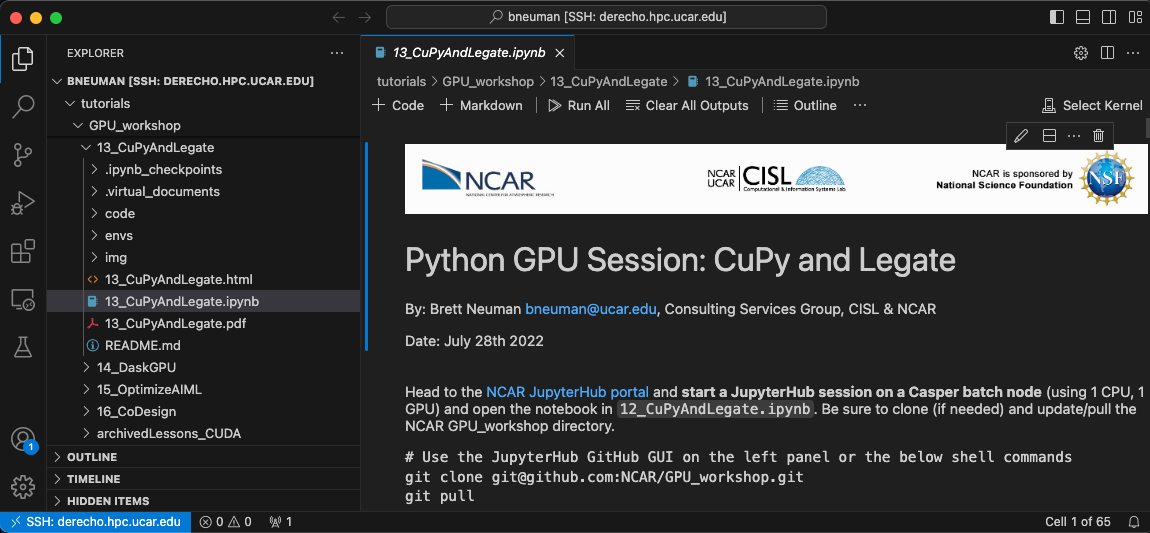This screenshot has width=1150, height=533.
Task: Collapse the GPU_workshop folder
Action: [134, 125]
